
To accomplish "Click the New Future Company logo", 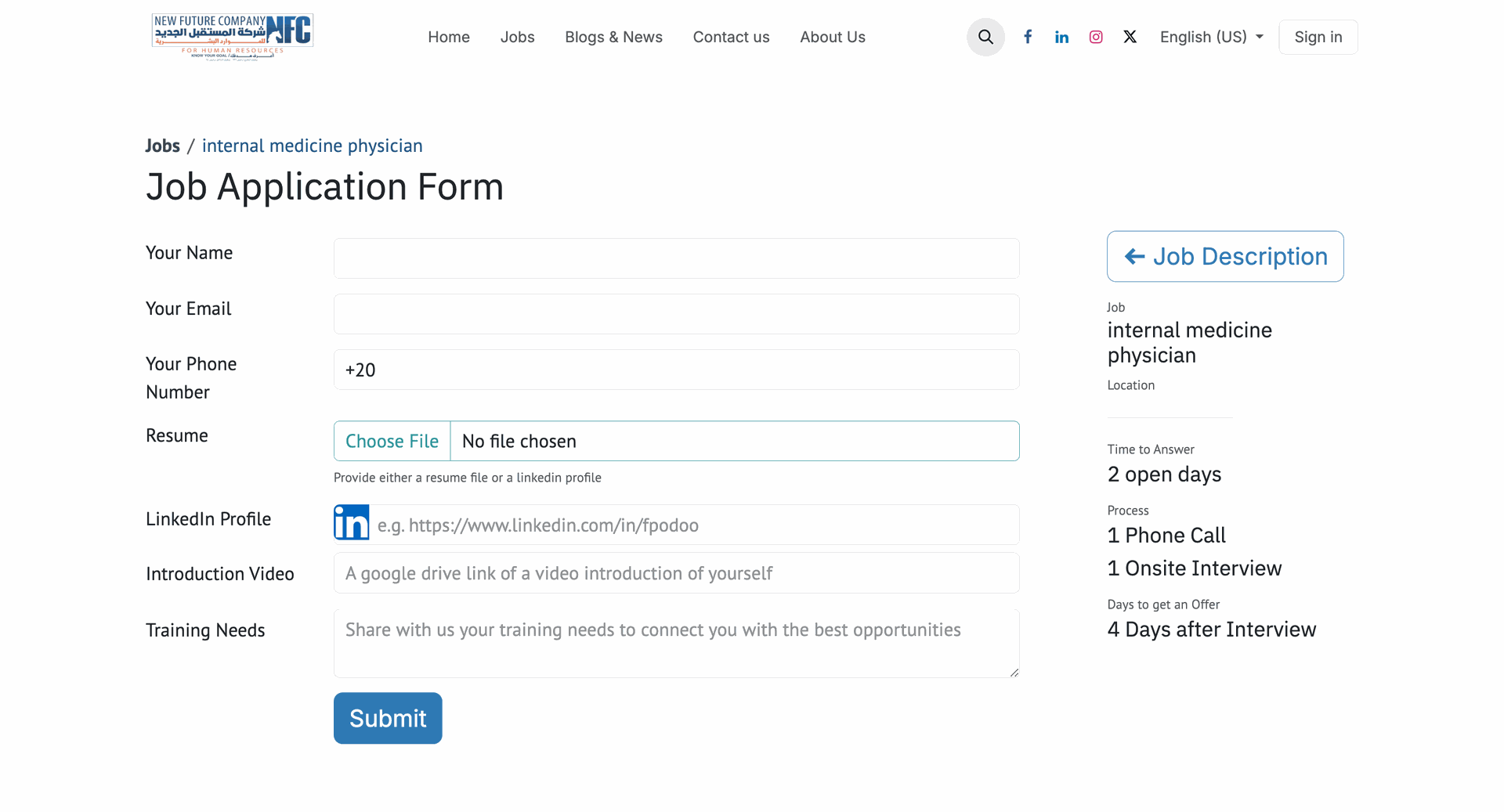I will click(233, 36).
